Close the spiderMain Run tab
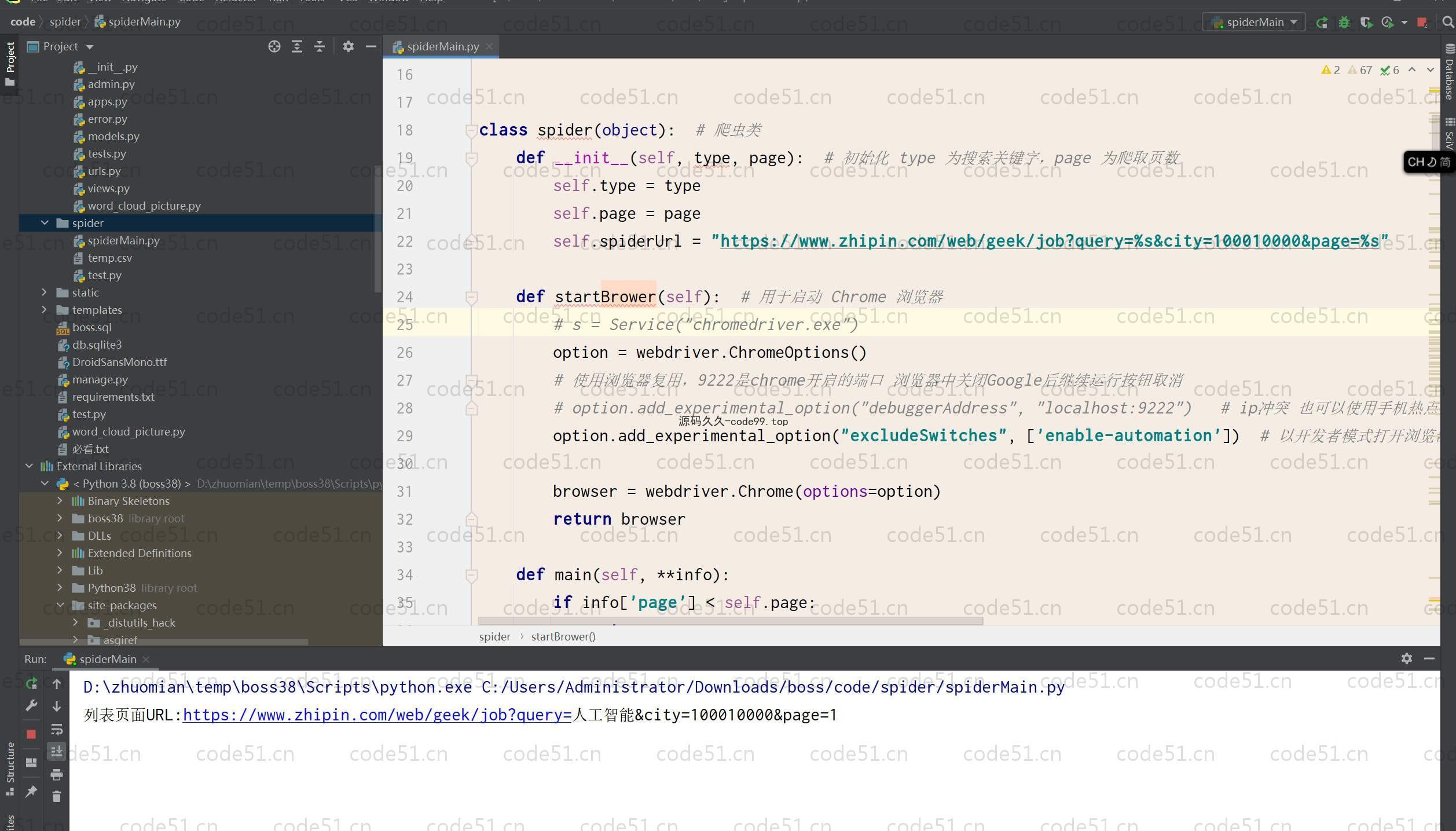Image resolution: width=1456 pixels, height=831 pixels. (x=146, y=659)
